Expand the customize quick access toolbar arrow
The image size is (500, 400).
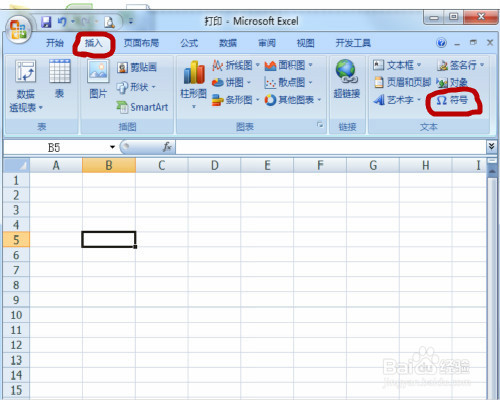pyautogui.click(x=131, y=22)
